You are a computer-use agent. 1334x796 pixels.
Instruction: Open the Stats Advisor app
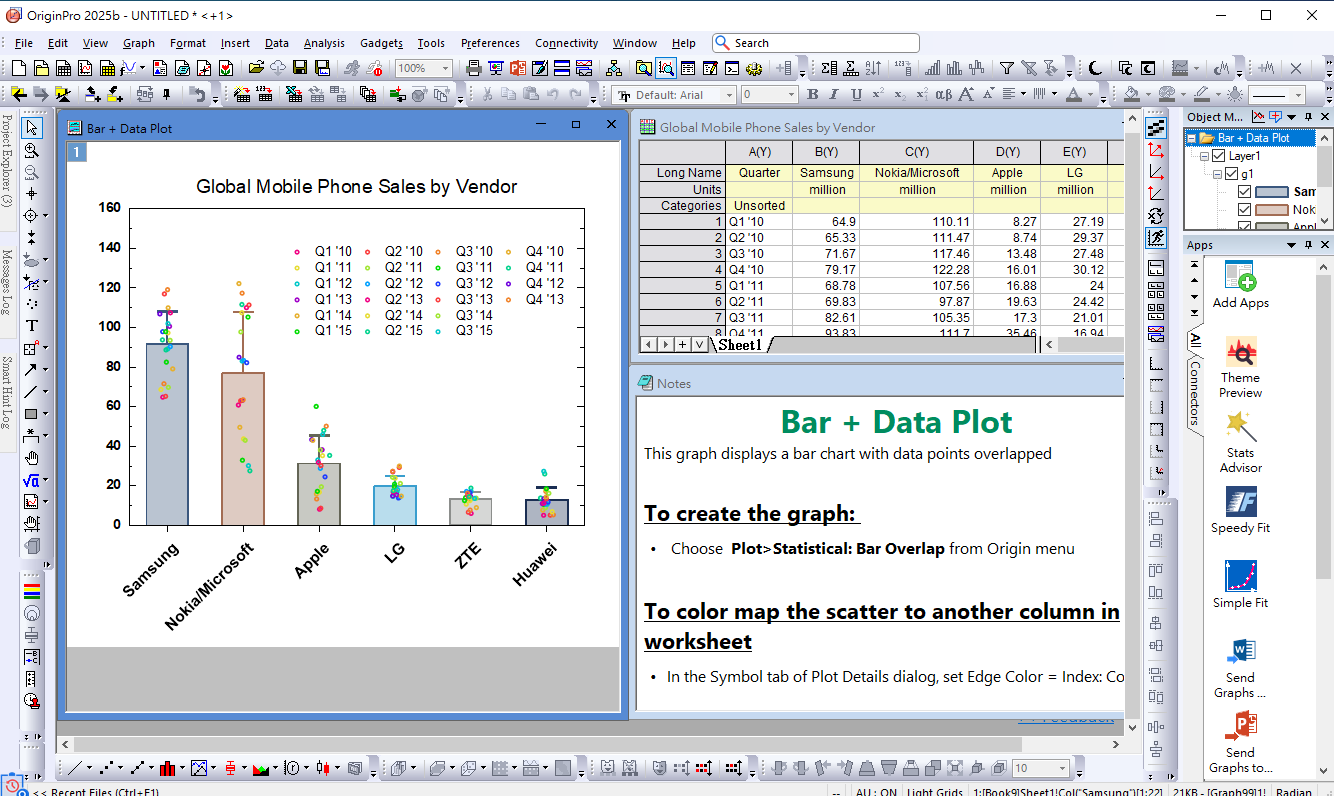[x=1240, y=442]
